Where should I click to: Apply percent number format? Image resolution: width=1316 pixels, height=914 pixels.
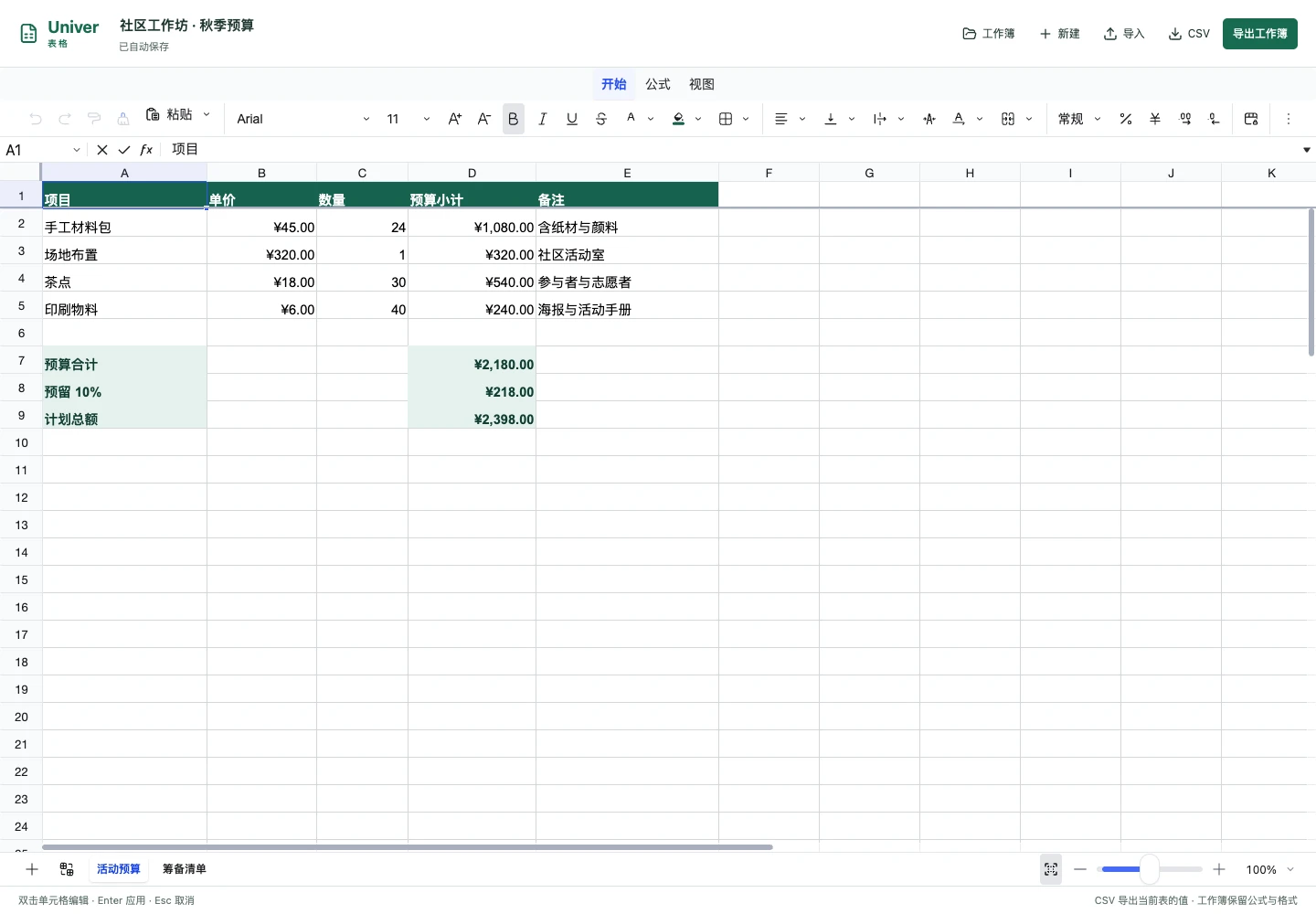[x=1126, y=119]
